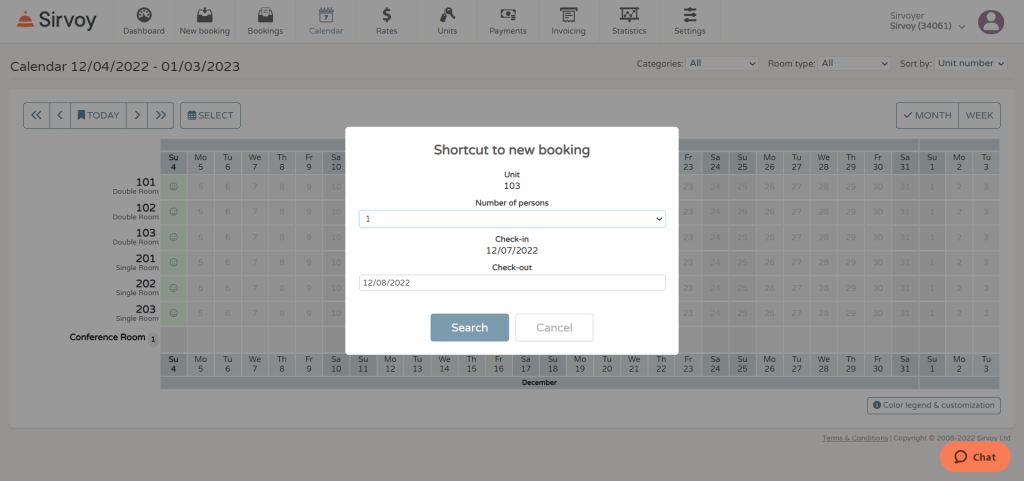The image size is (1024, 481).
Task: Expand the Number of persons dropdown
Action: tap(512, 218)
